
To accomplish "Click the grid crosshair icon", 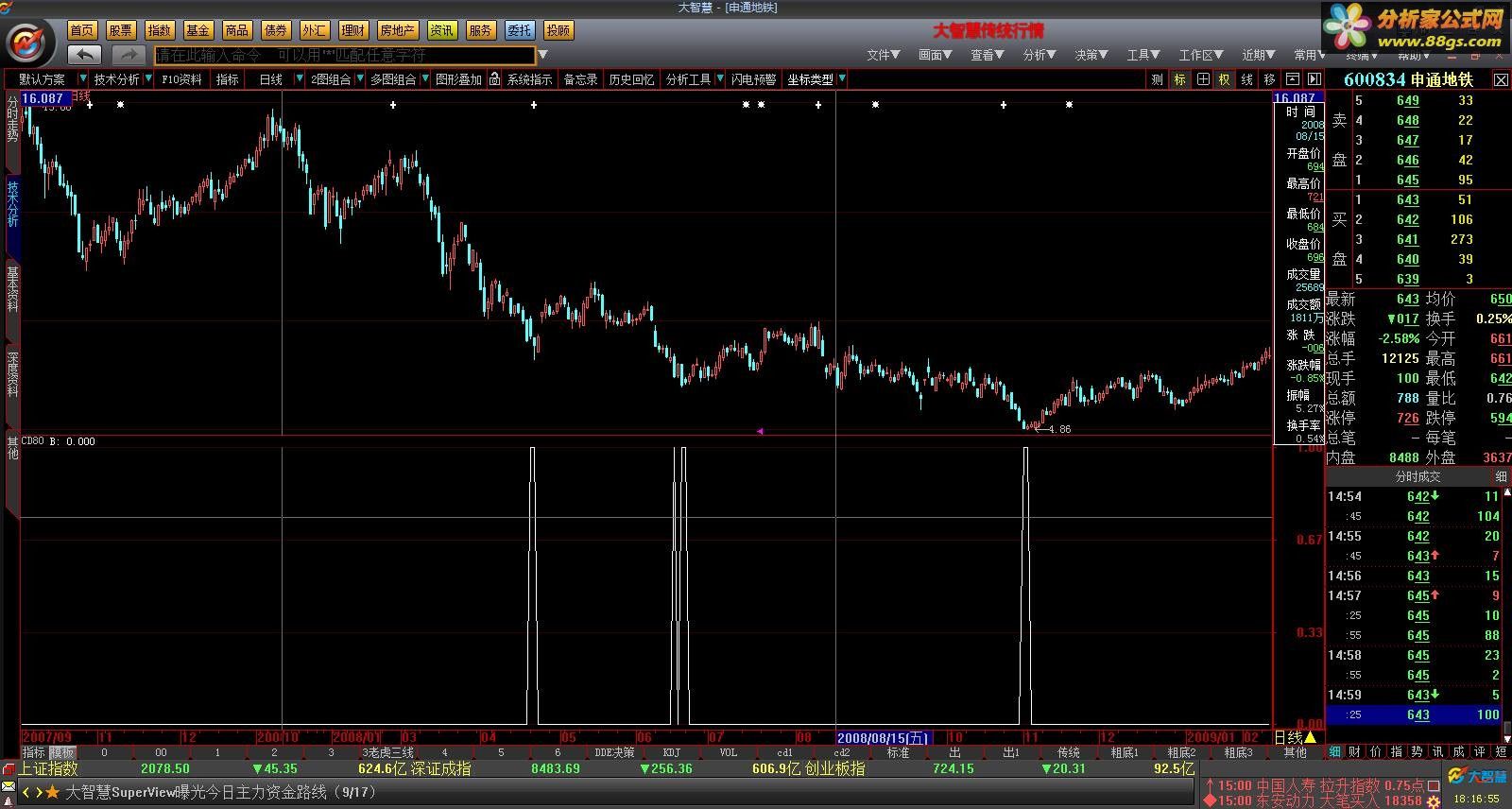I will click(1203, 79).
